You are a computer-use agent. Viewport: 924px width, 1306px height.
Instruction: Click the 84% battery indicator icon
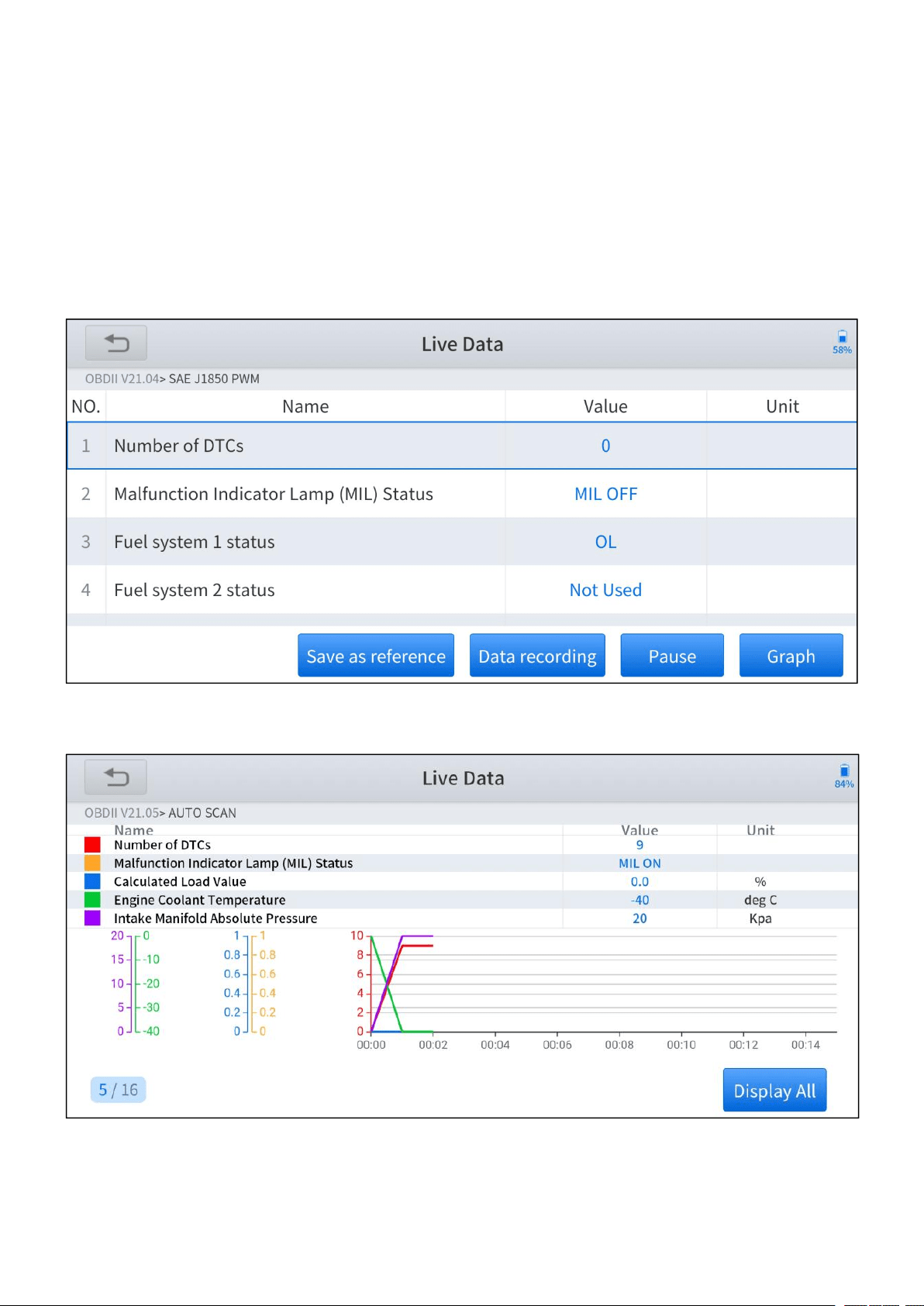point(844,776)
